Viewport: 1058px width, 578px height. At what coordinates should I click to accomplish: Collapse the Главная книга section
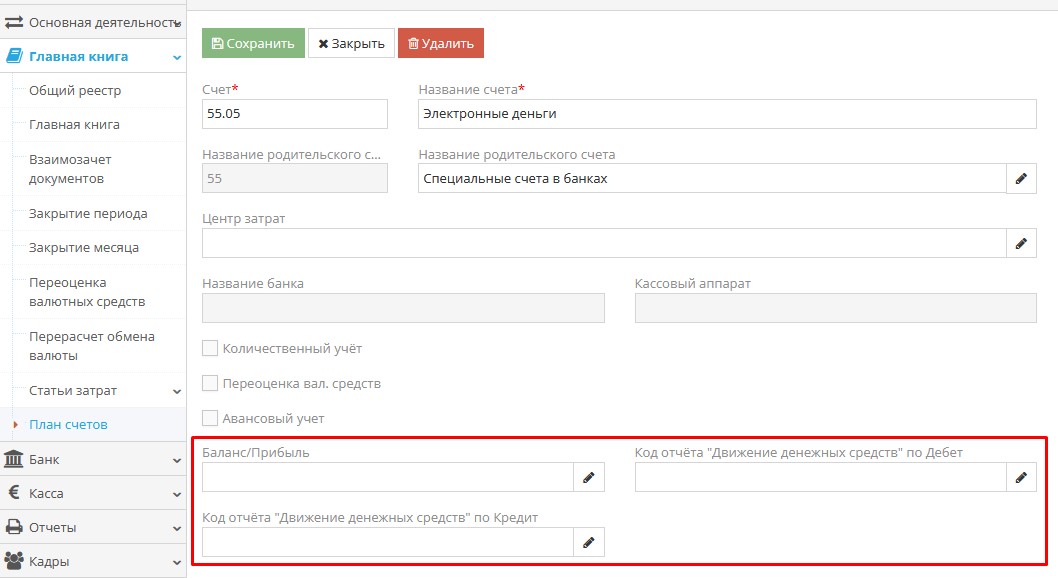pos(178,57)
